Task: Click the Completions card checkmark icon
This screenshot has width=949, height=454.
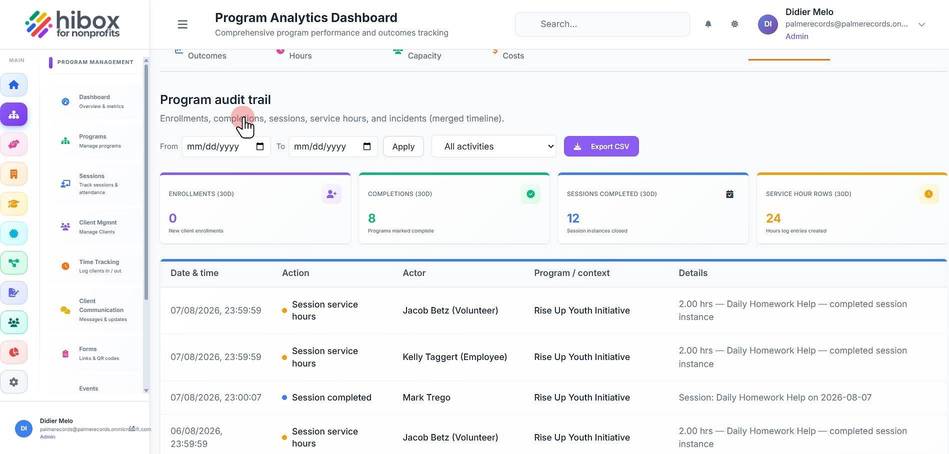Action: (530, 194)
